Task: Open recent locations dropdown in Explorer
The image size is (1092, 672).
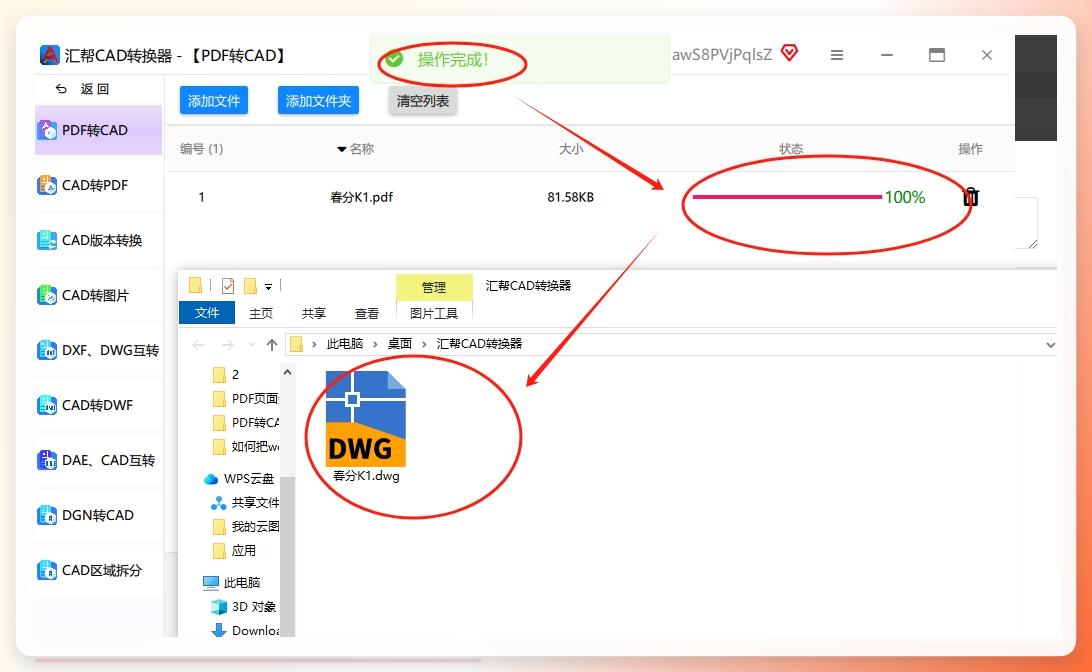Action: coord(251,345)
